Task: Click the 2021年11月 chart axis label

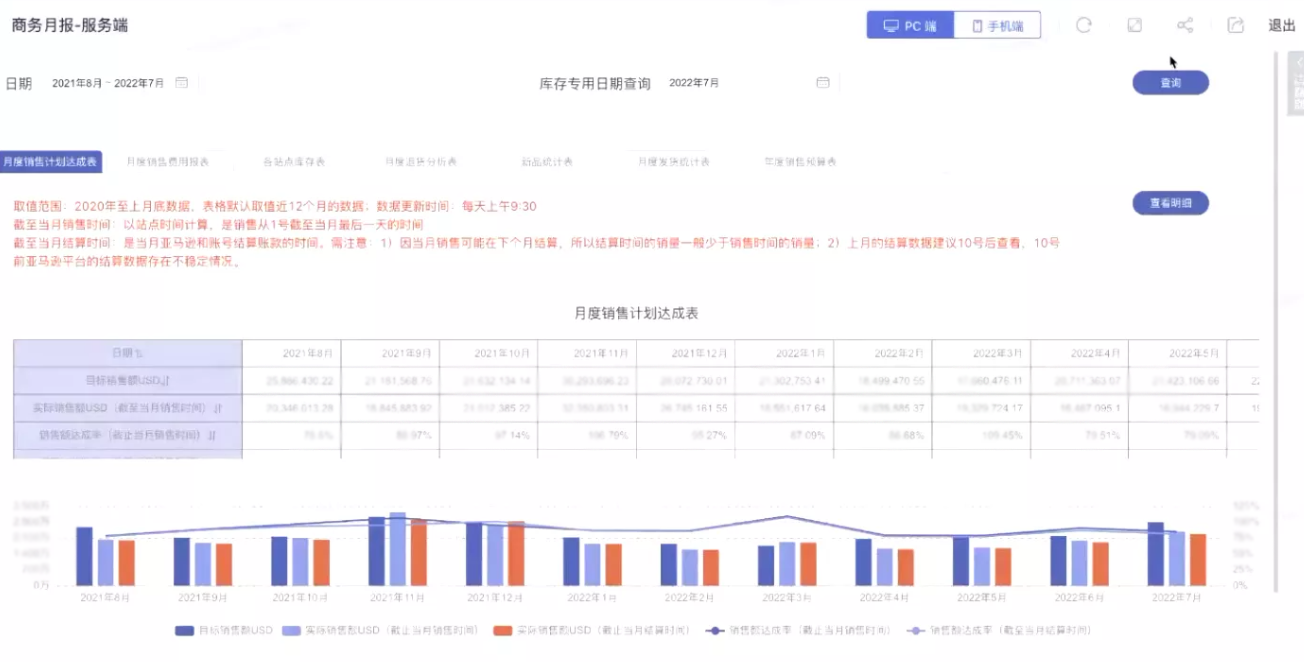Action: pos(397,597)
